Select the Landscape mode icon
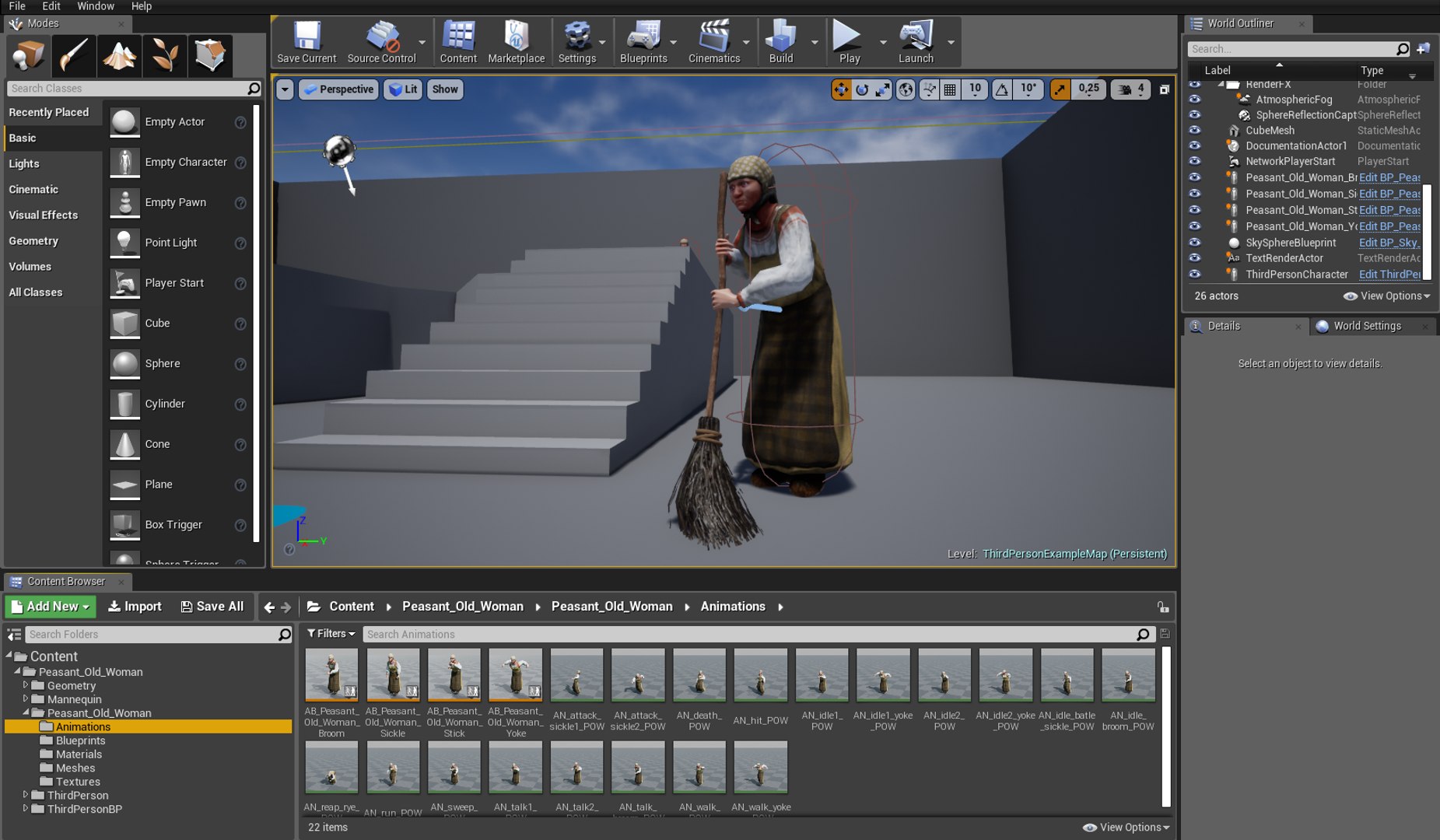Screen dimensions: 1440x840 point(119,56)
